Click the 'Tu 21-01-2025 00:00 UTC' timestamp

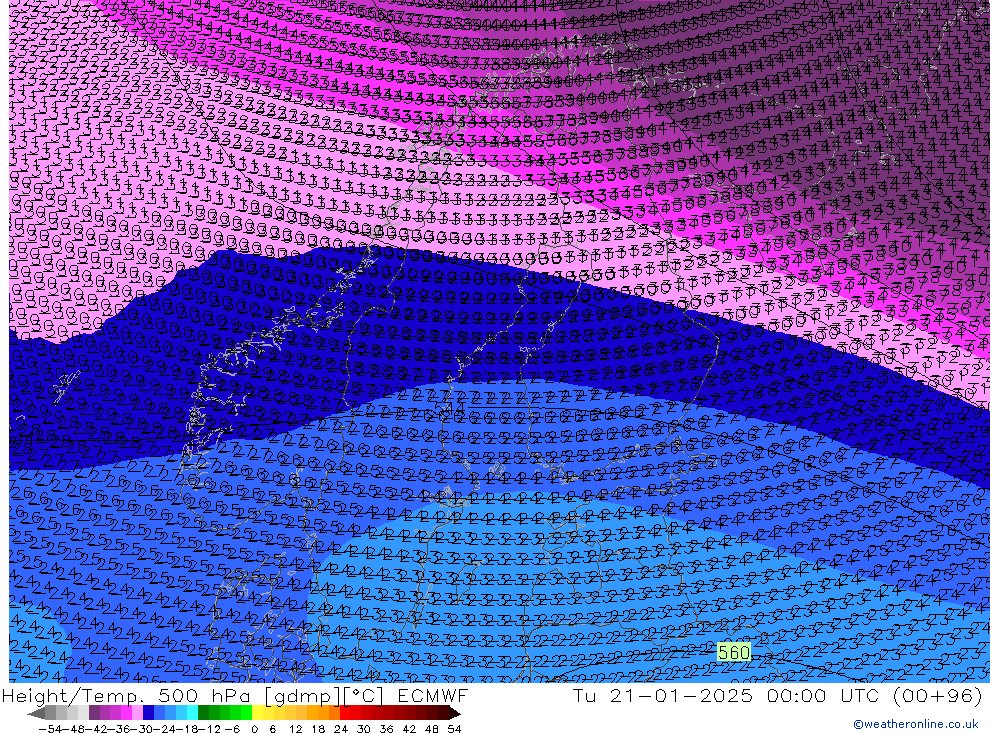click(726, 695)
